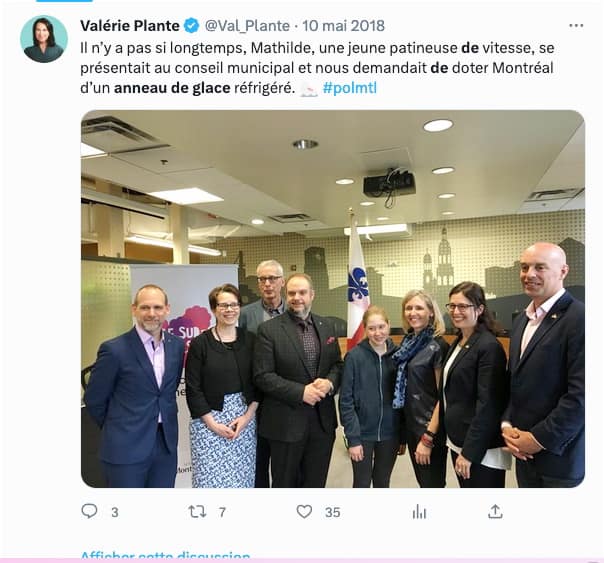Open the Valérie Plante display name
This screenshot has height=563, width=604.
130,26
